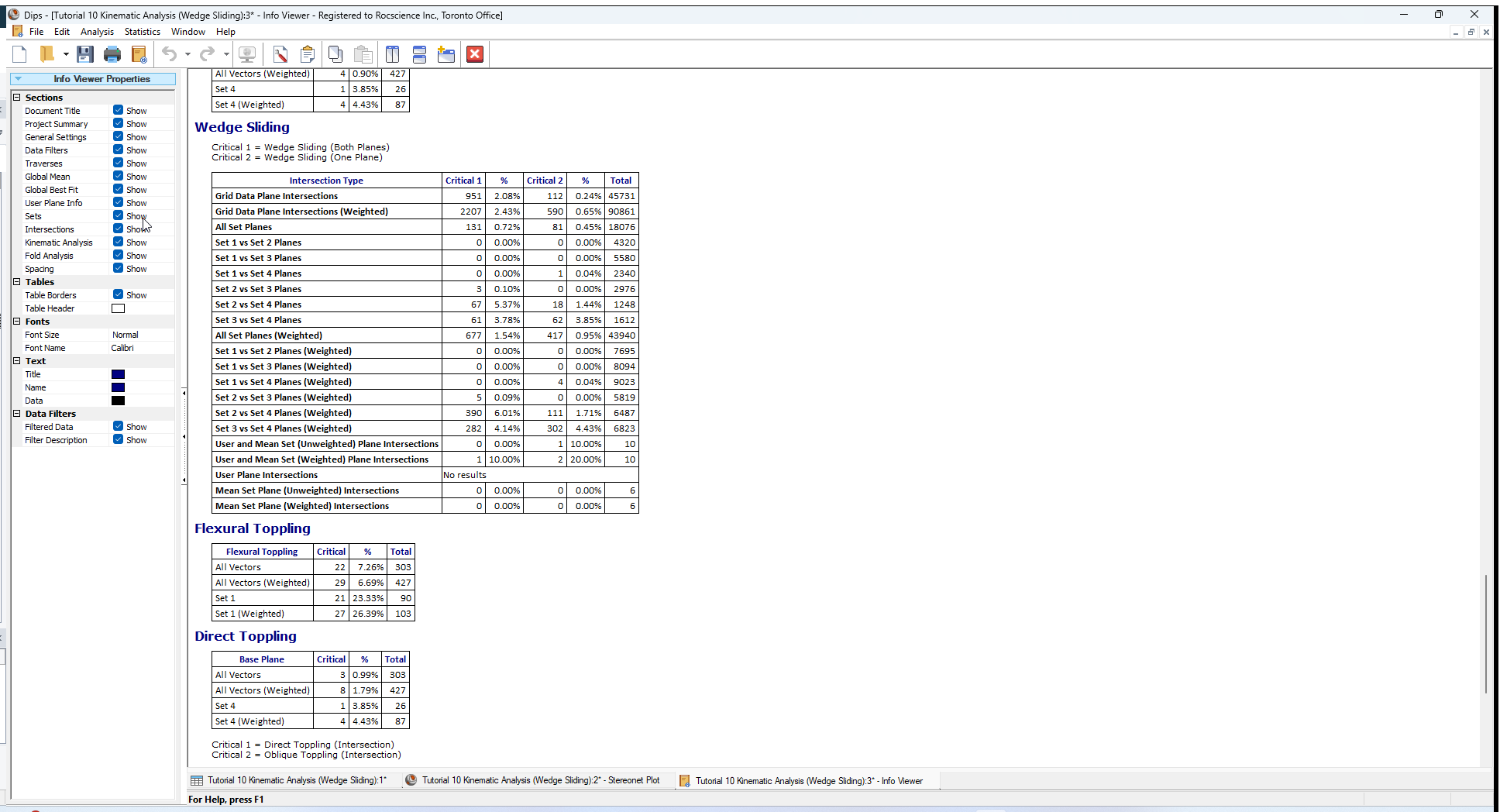Open the Undo dropdown arrow
The width and height of the screenshot is (1500, 812).
click(x=186, y=54)
